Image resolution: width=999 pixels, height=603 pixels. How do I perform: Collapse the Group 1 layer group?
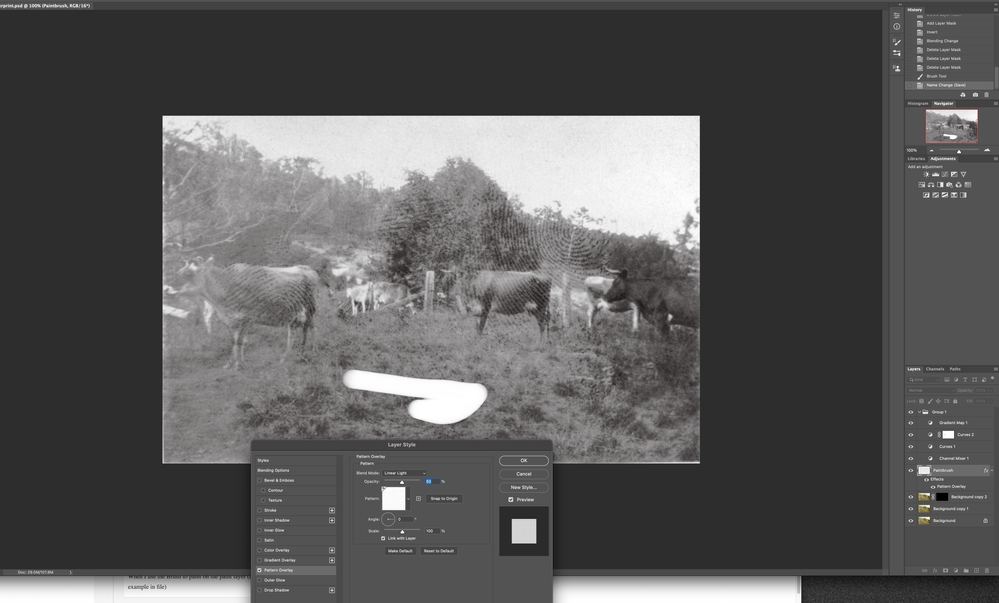point(919,412)
